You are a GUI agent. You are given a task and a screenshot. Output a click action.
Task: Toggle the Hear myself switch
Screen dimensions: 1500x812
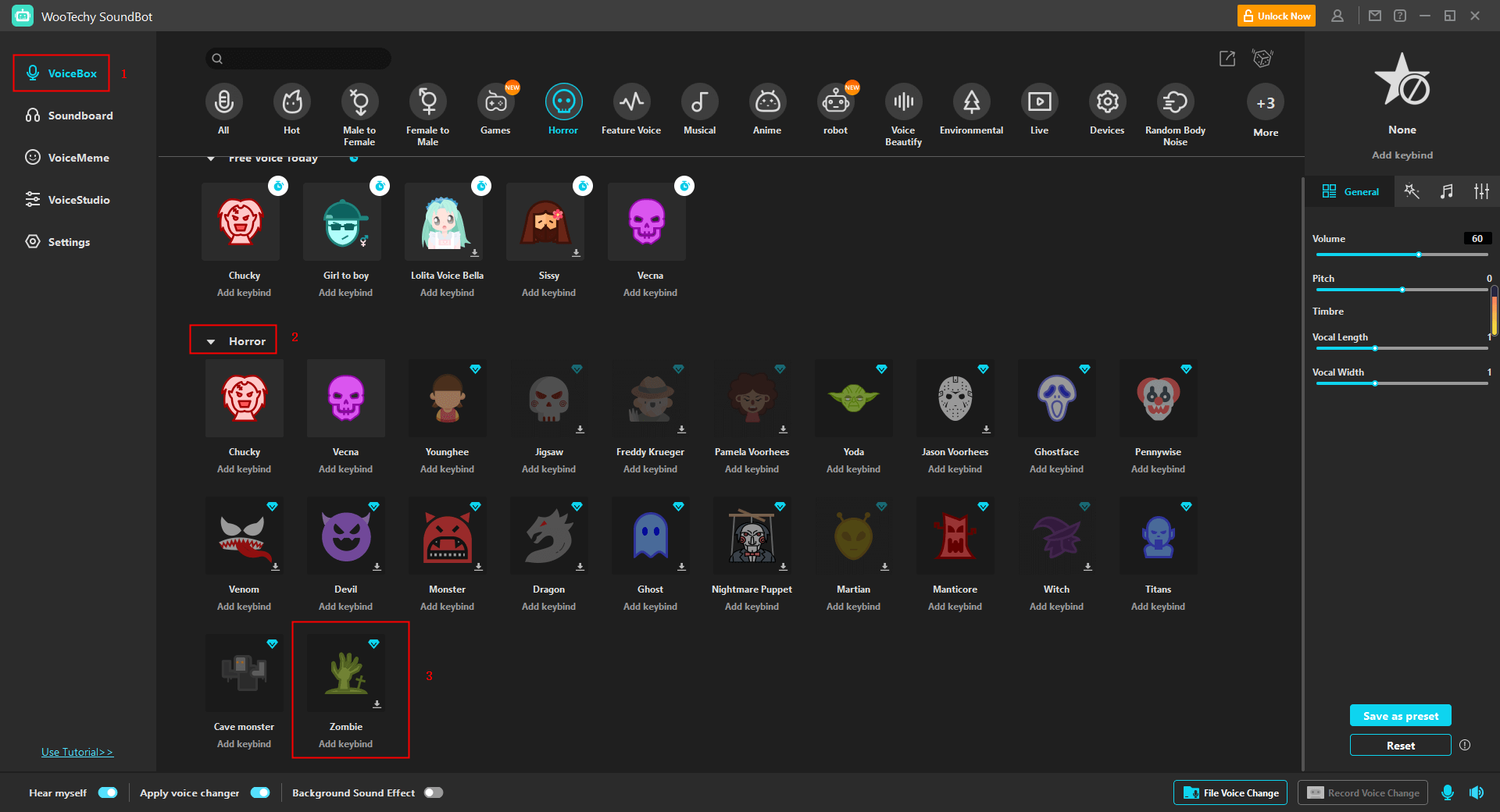(108, 792)
